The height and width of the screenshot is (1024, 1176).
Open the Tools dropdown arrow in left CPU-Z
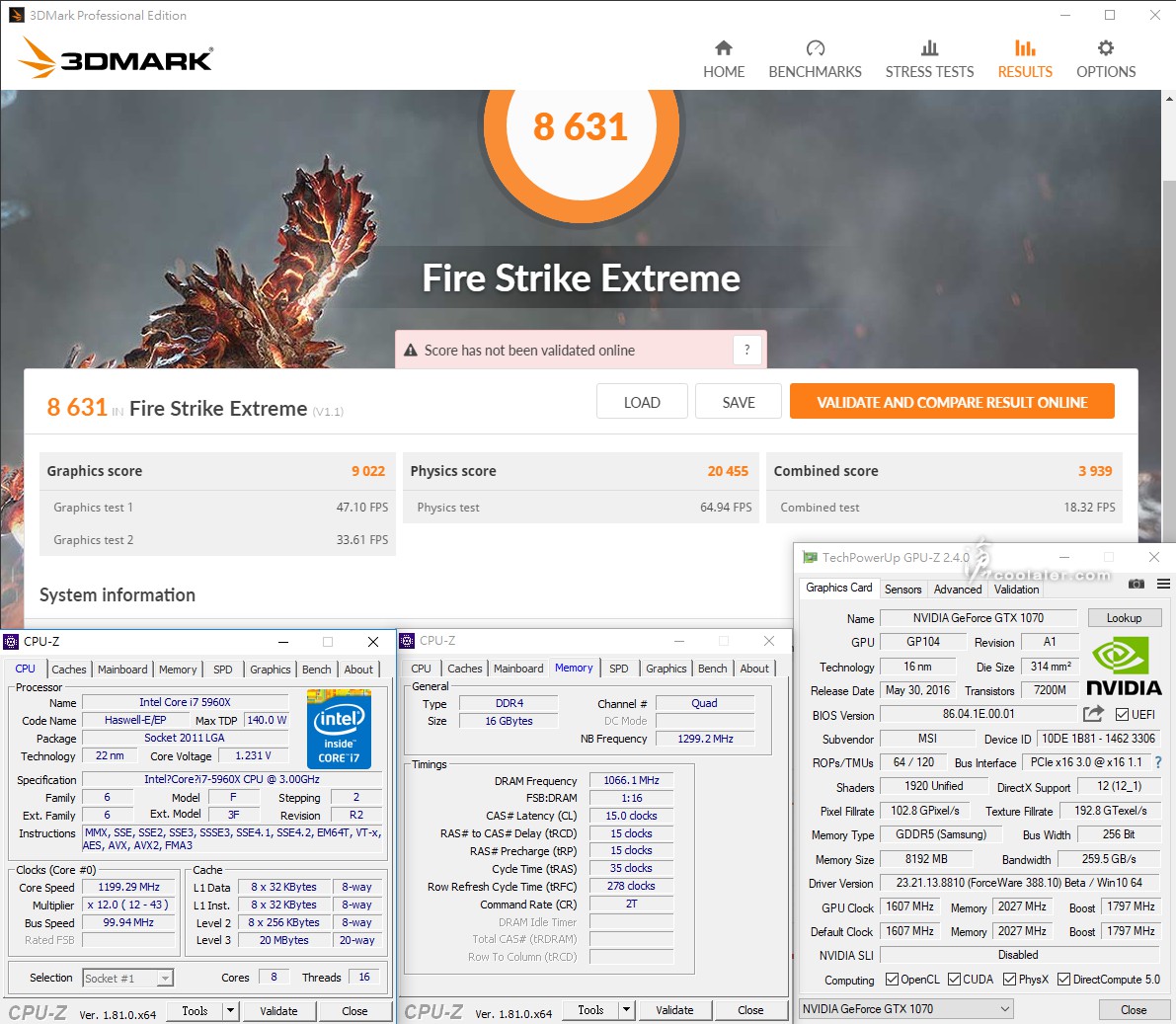coord(231,1010)
